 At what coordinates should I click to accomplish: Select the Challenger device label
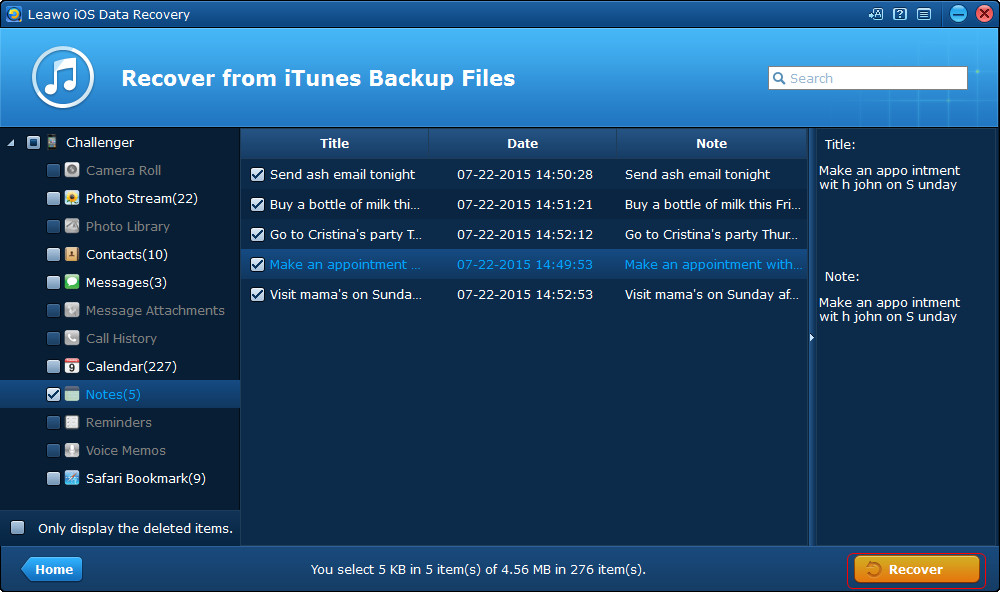coord(100,142)
